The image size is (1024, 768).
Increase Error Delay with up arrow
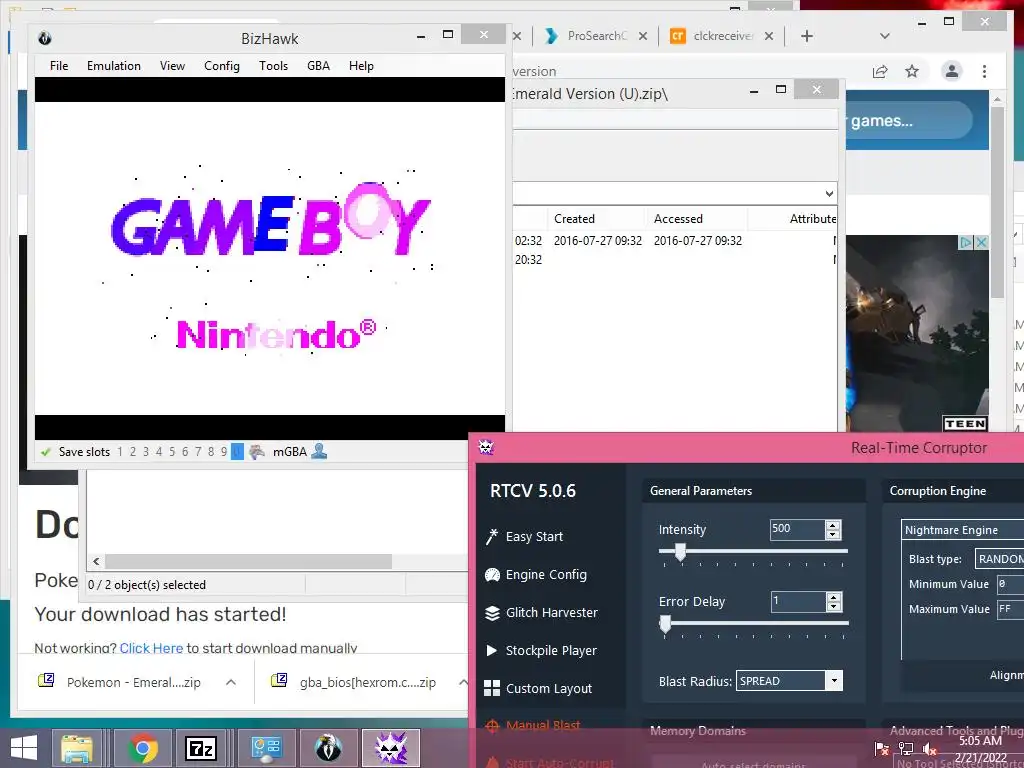(833, 597)
